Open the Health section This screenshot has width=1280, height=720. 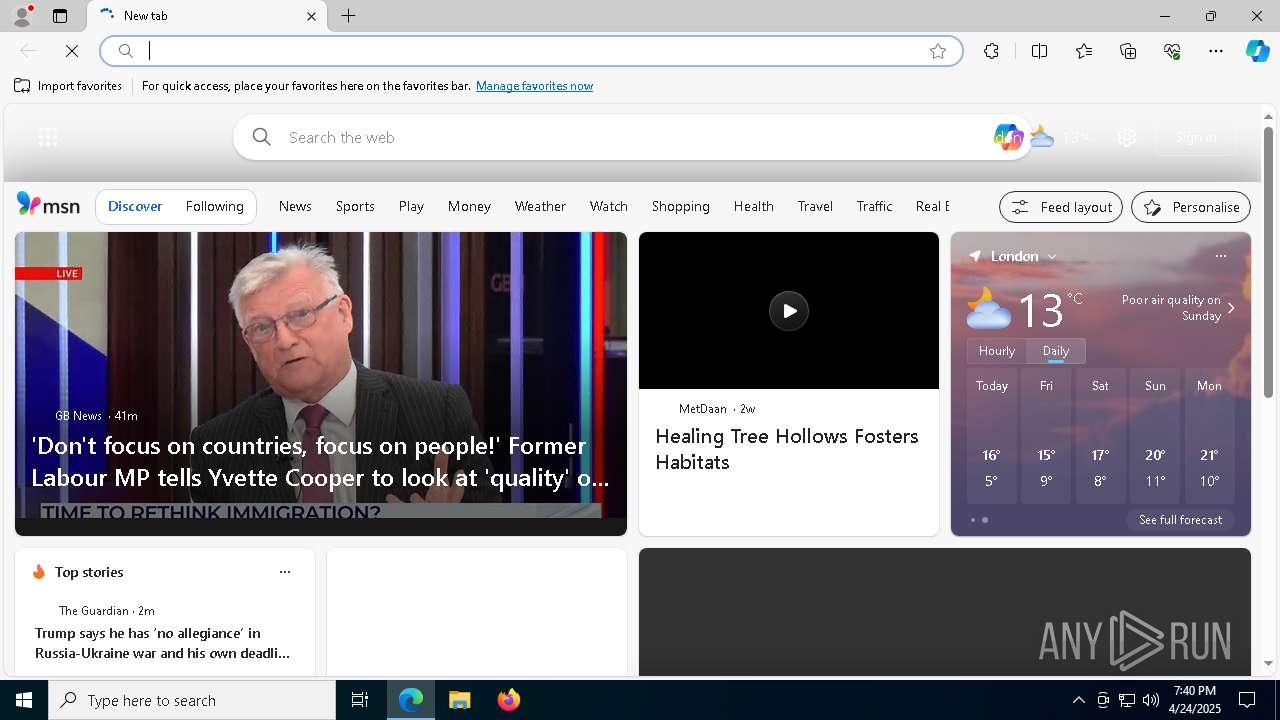[753, 206]
